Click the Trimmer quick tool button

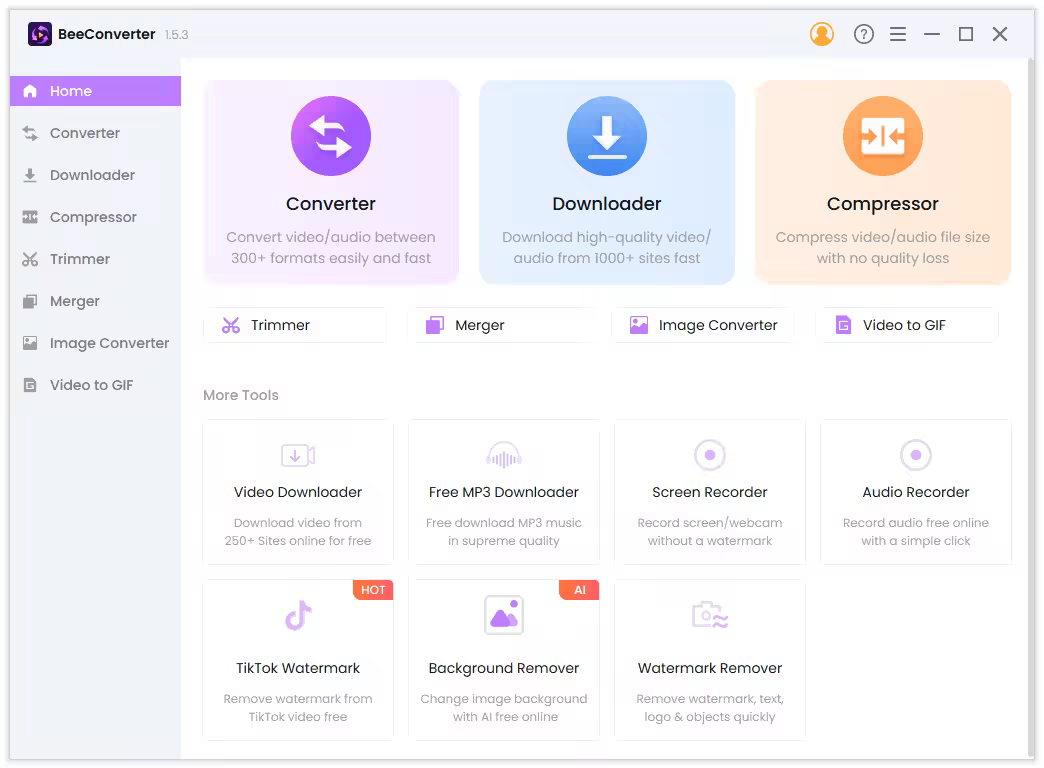pyautogui.click(x=295, y=325)
